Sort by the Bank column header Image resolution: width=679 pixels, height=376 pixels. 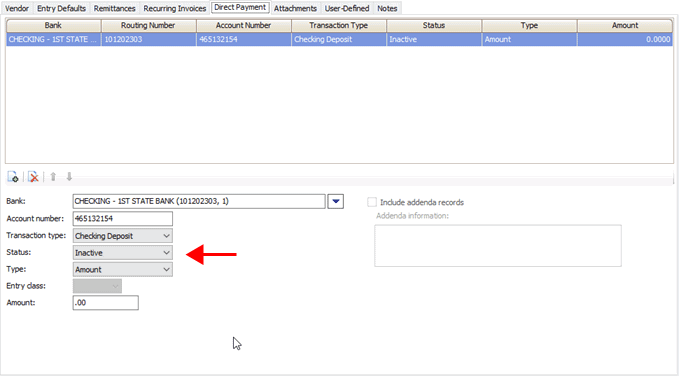click(x=53, y=25)
